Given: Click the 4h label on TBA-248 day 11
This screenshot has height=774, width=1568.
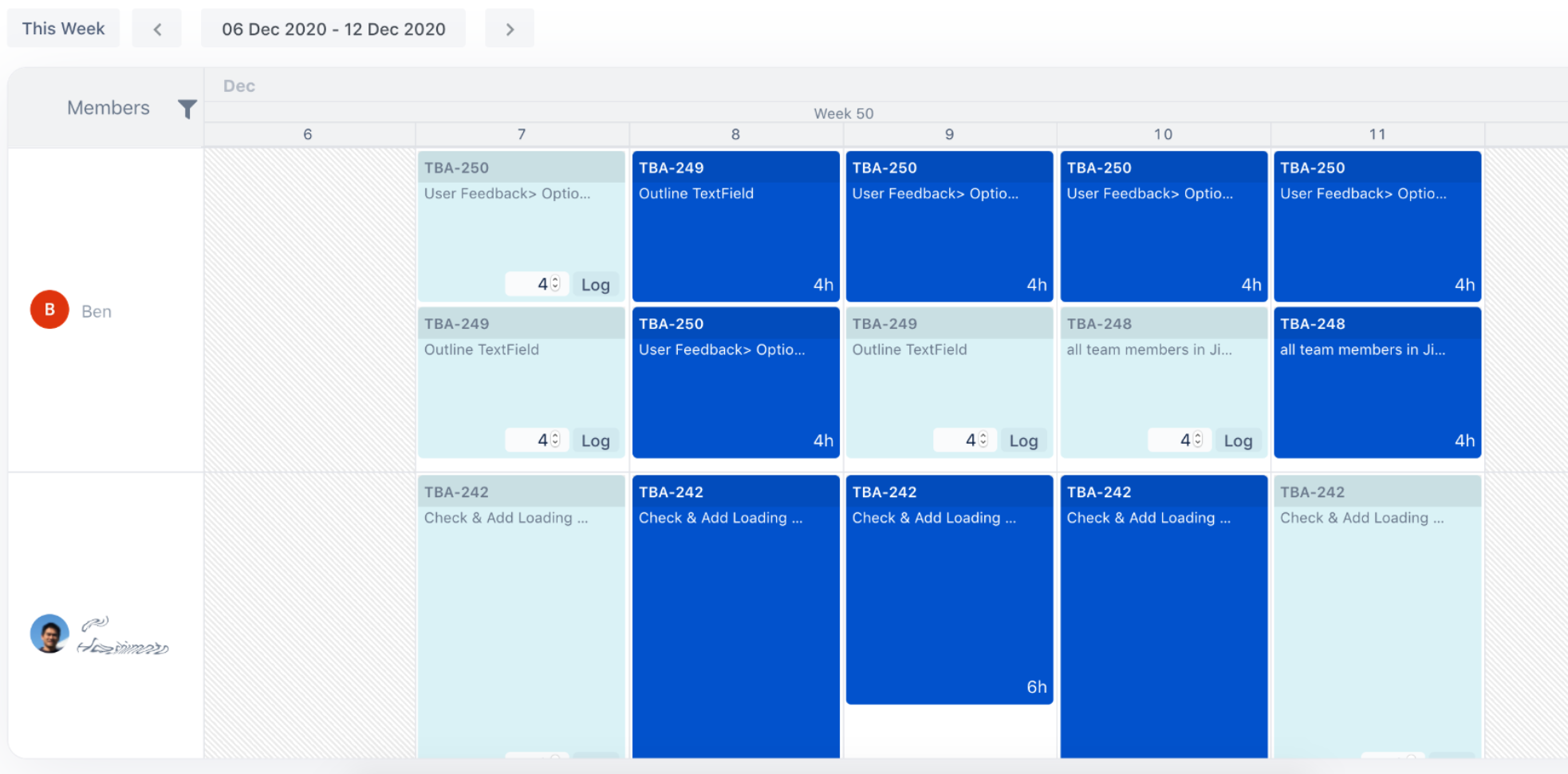Looking at the screenshot, I should pyautogui.click(x=1464, y=440).
